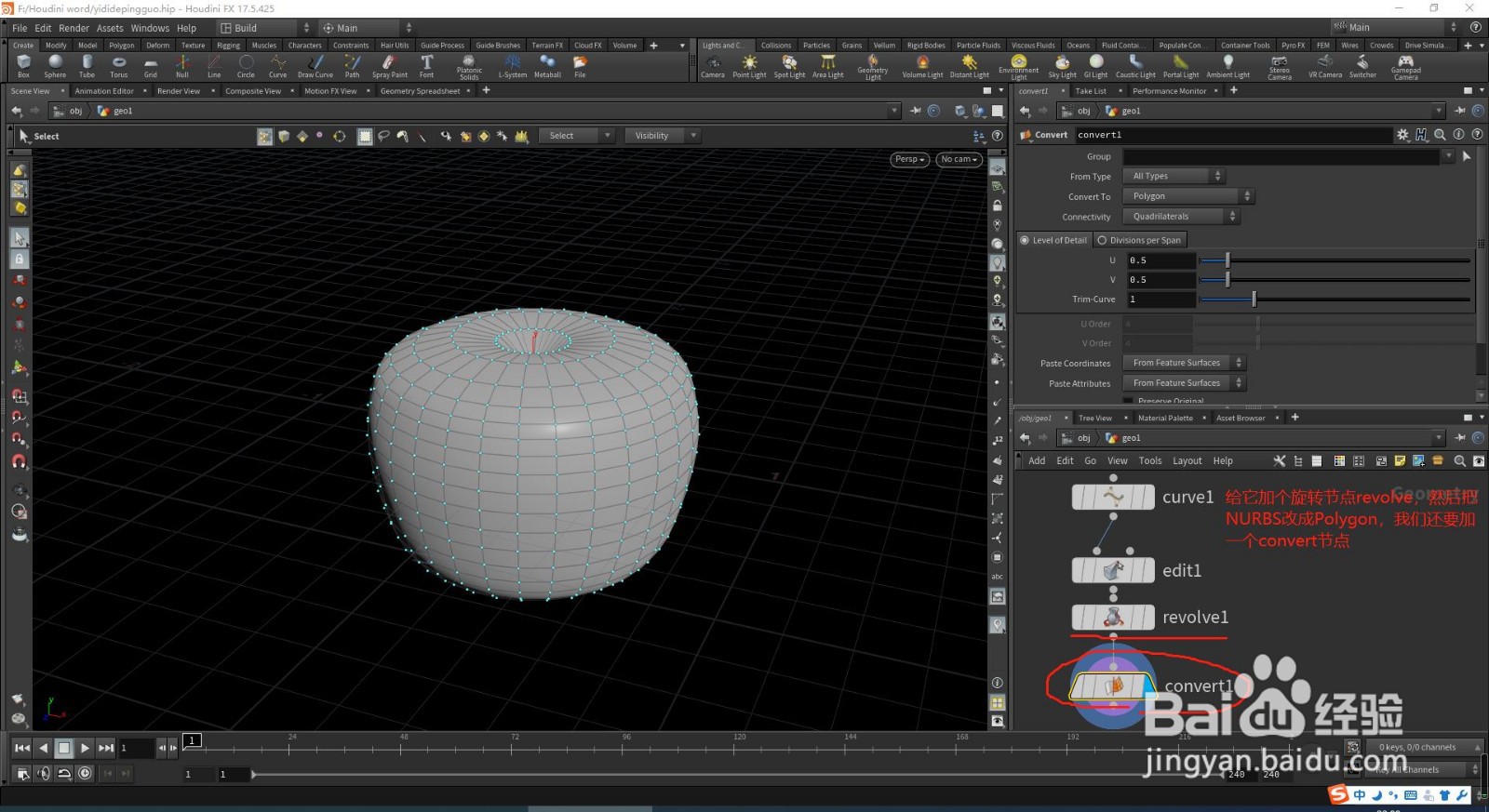Open the Render menu
Image resolution: width=1489 pixels, height=812 pixels.
click(74, 28)
